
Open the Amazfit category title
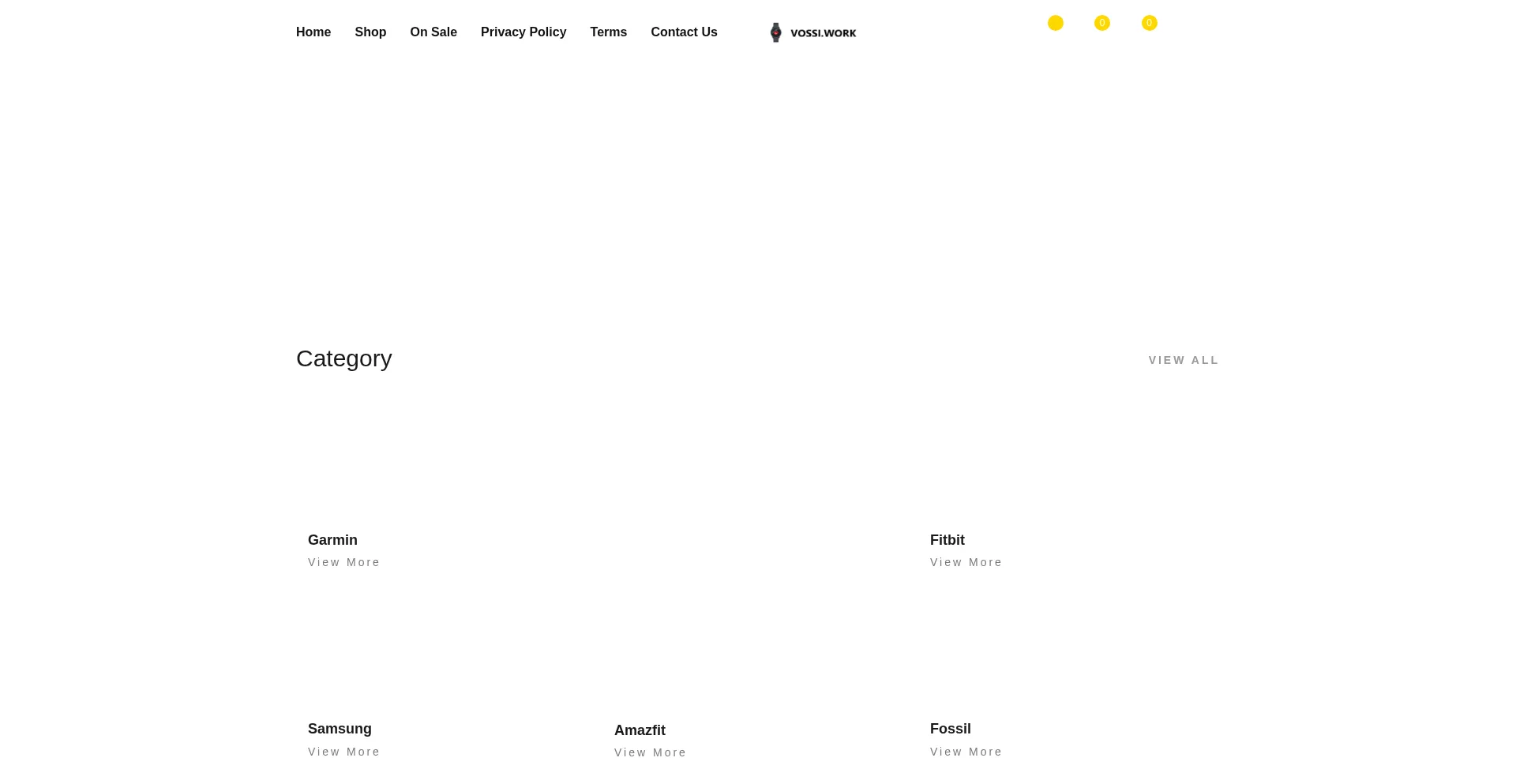coord(640,730)
